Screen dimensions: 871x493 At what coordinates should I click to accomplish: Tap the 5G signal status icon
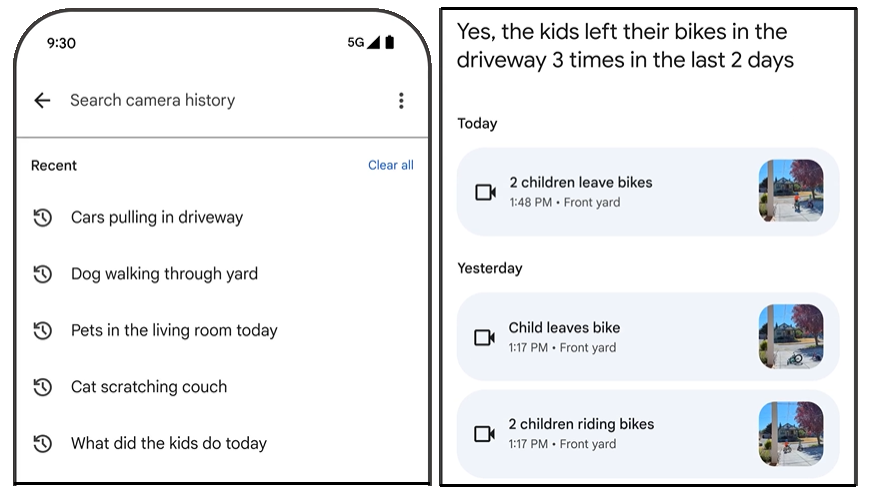coord(363,43)
